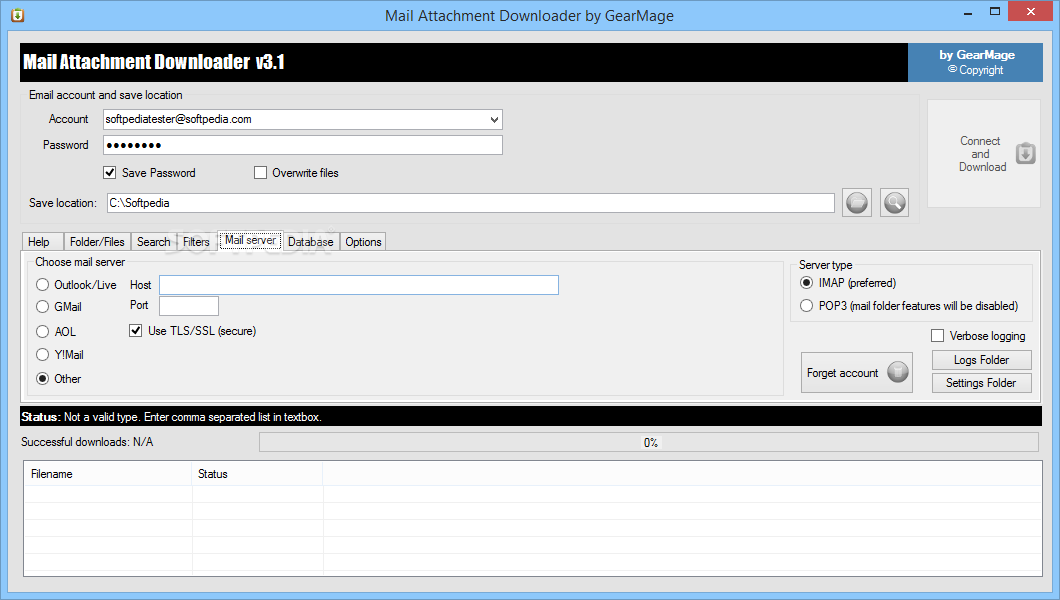Open the Search tab
1060x600 pixels.
(153, 242)
